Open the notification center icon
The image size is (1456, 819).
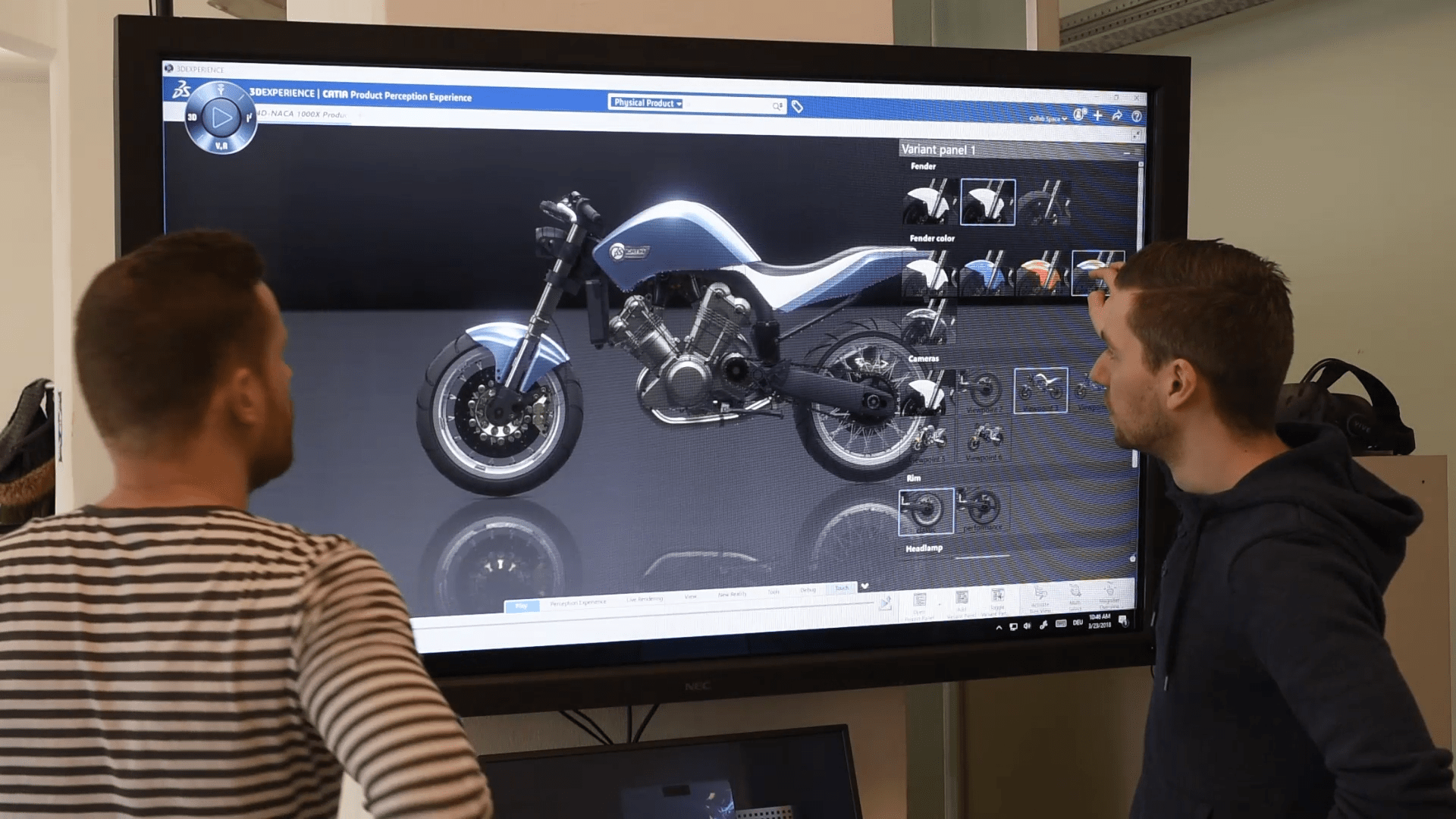1123,621
